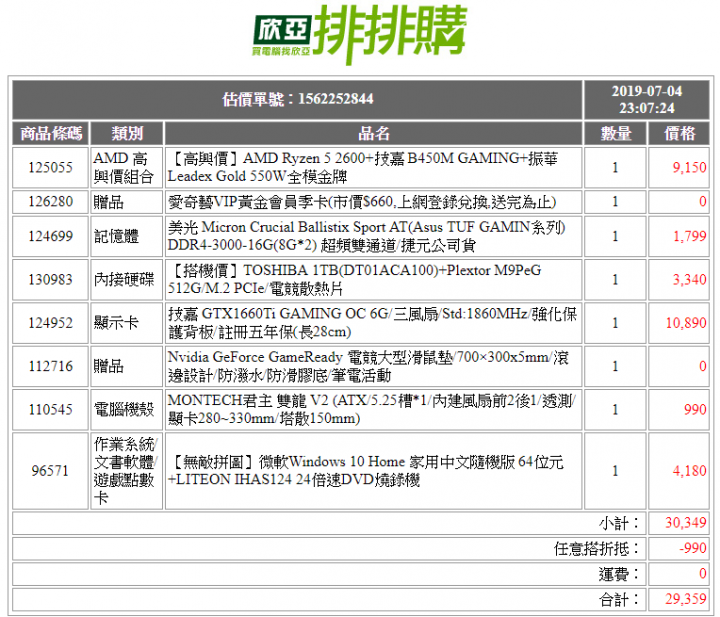The width and height of the screenshot is (720, 617).
Task: Click price 10,890
Action: pyautogui.click(x=686, y=323)
